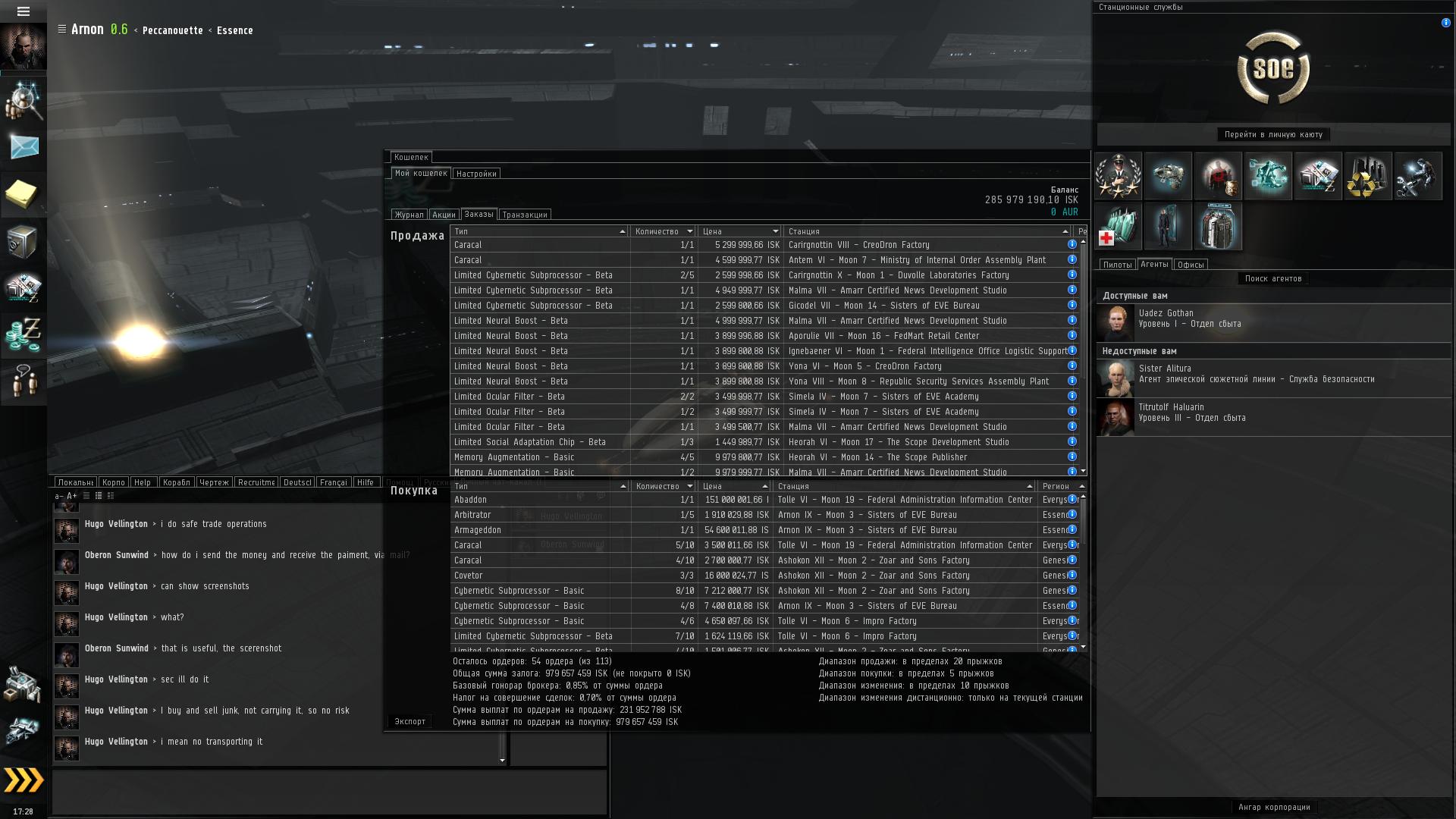Image resolution: width=1456 pixels, height=819 pixels.
Task: Sort buy orders by Тип column
Action: [539, 486]
